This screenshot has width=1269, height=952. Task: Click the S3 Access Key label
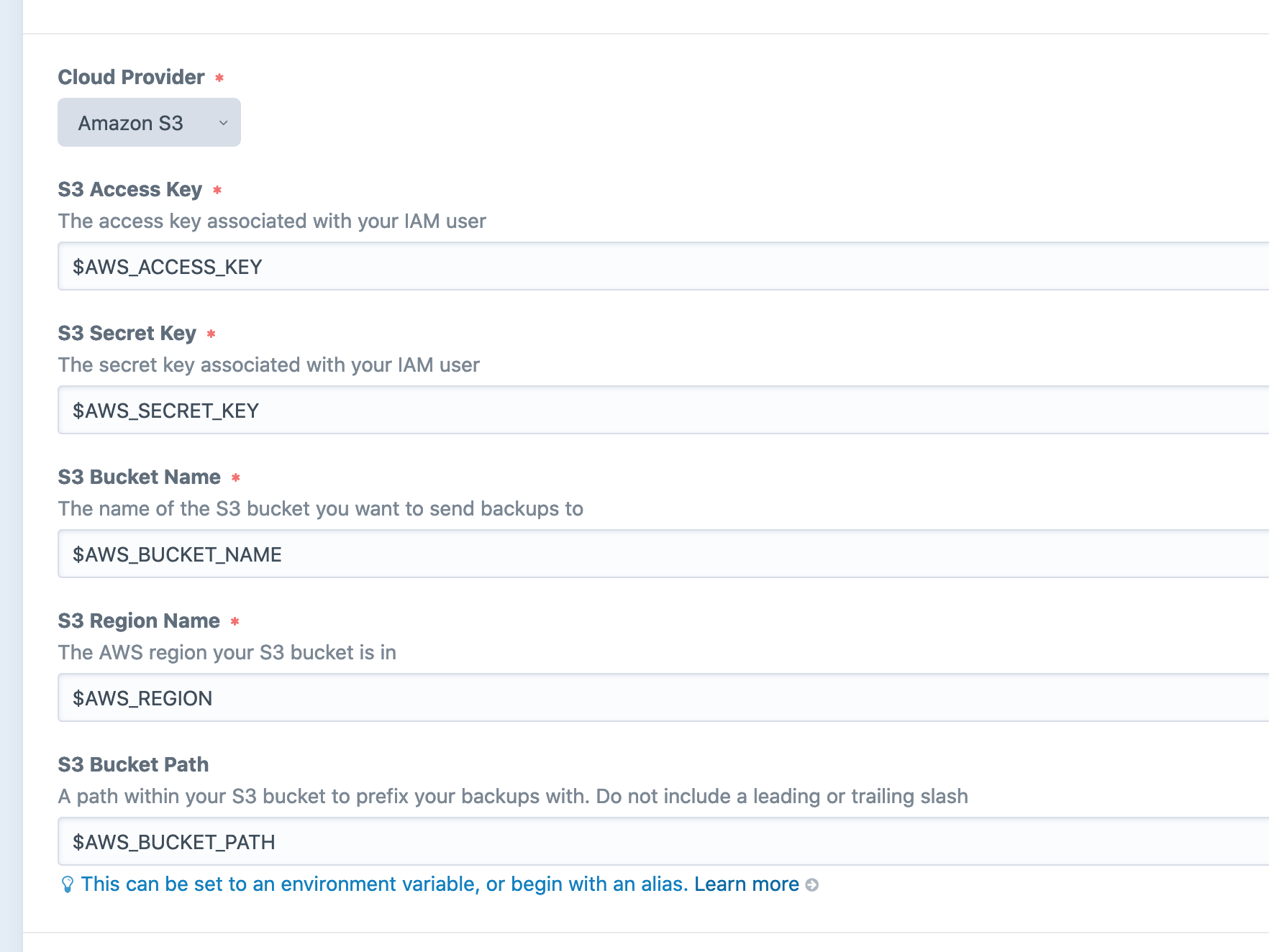(130, 189)
